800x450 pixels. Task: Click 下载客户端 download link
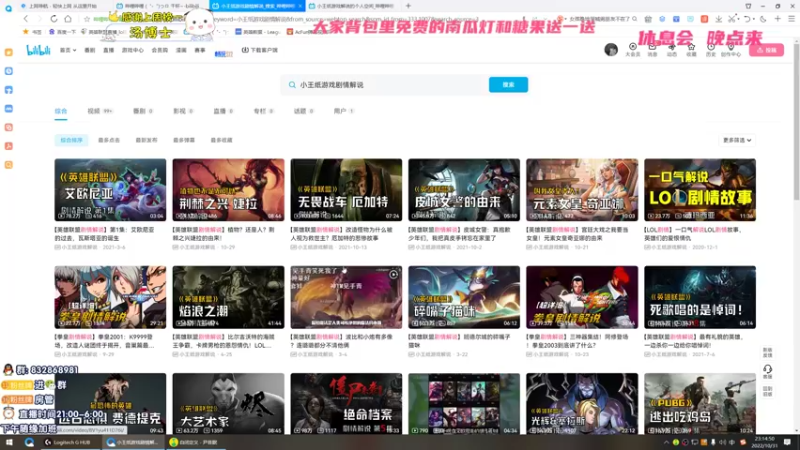pyautogui.click(x=260, y=50)
